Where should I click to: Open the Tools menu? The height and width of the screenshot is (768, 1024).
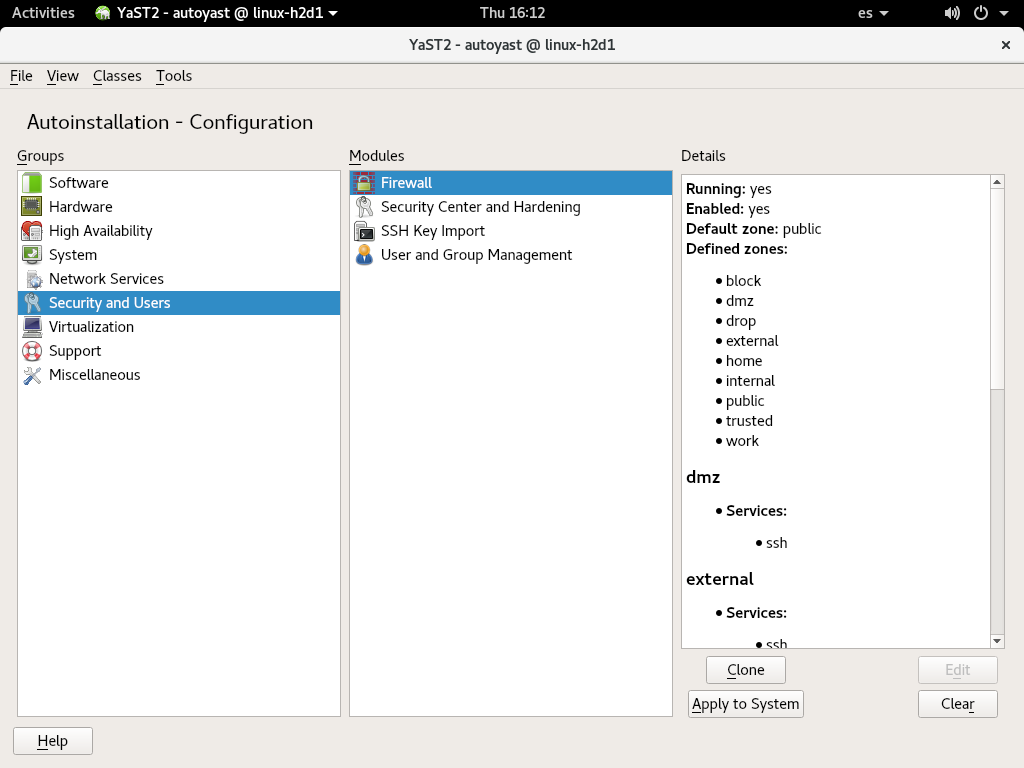click(x=174, y=76)
